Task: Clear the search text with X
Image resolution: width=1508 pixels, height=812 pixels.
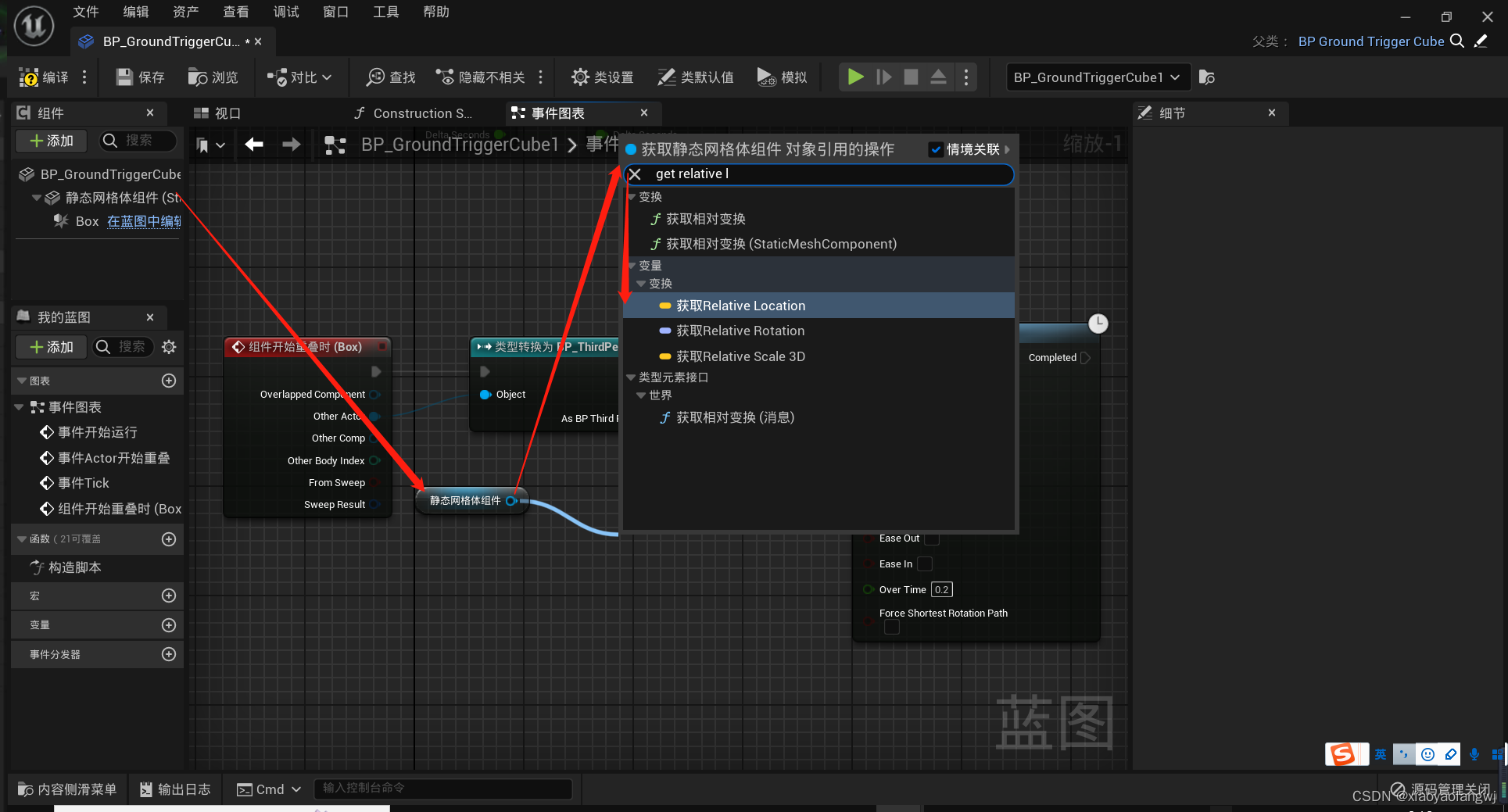Action: [x=636, y=174]
